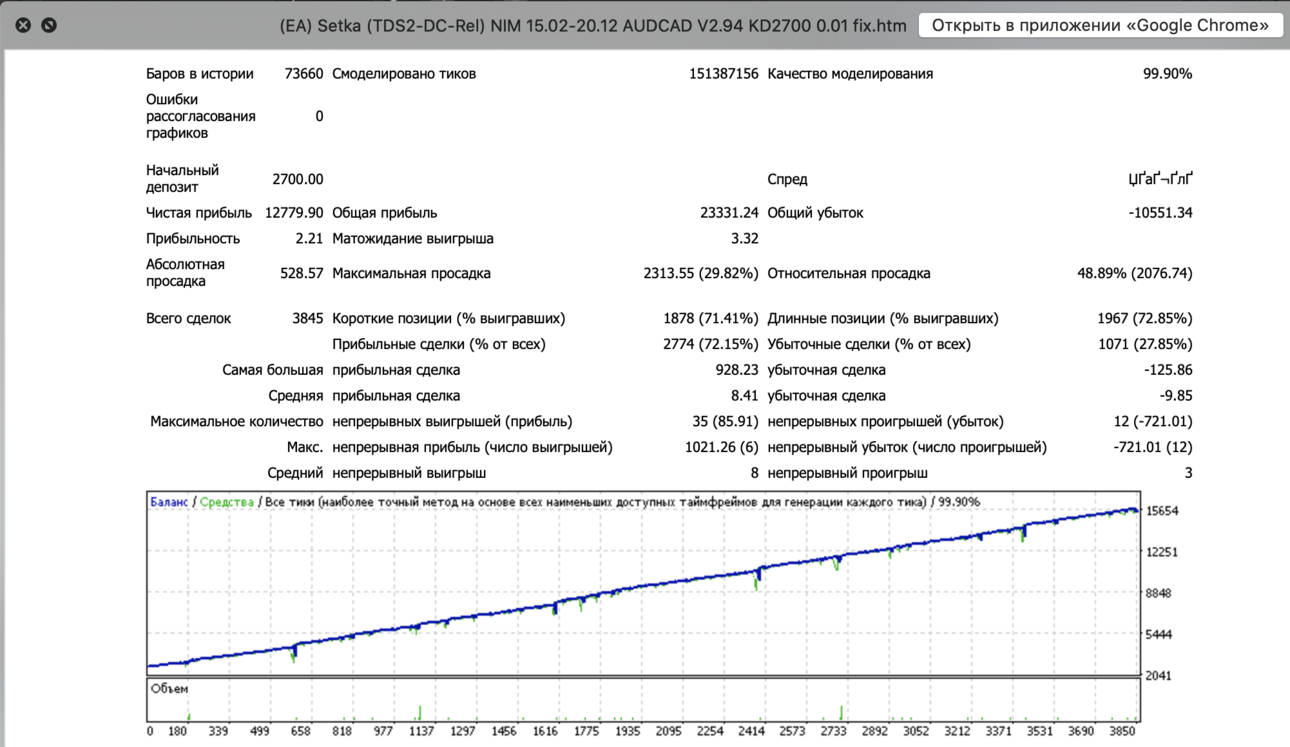Click the net profit value 12779.90
Image resolution: width=1290 pixels, height=747 pixels.
coord(294,213)
